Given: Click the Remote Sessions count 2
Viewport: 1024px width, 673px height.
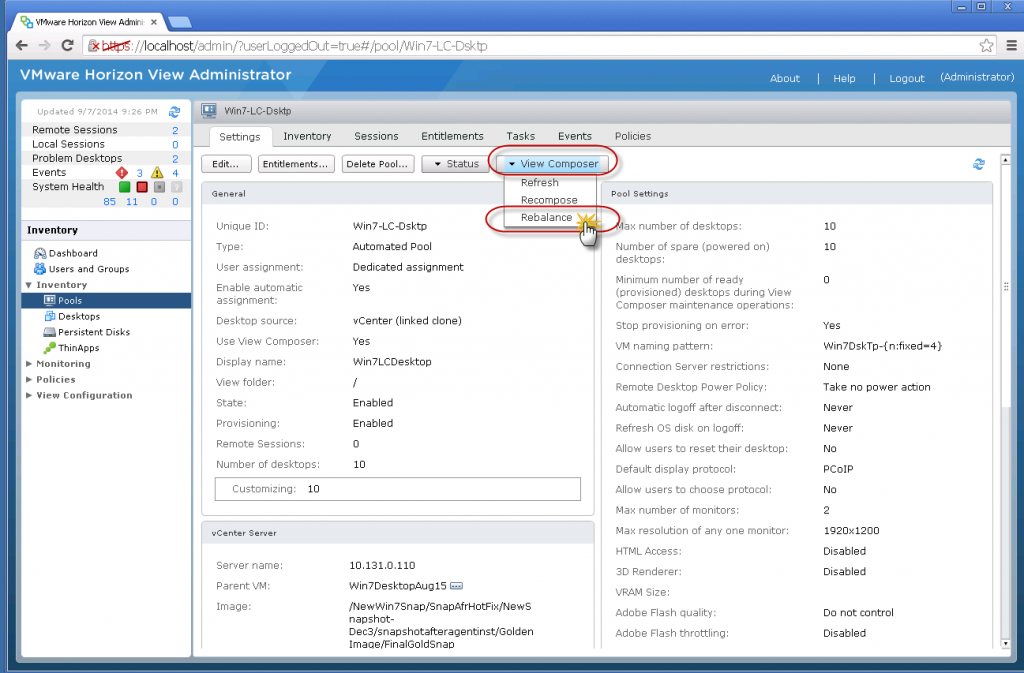Looking at the screenshot, I should tap(175, 130).
